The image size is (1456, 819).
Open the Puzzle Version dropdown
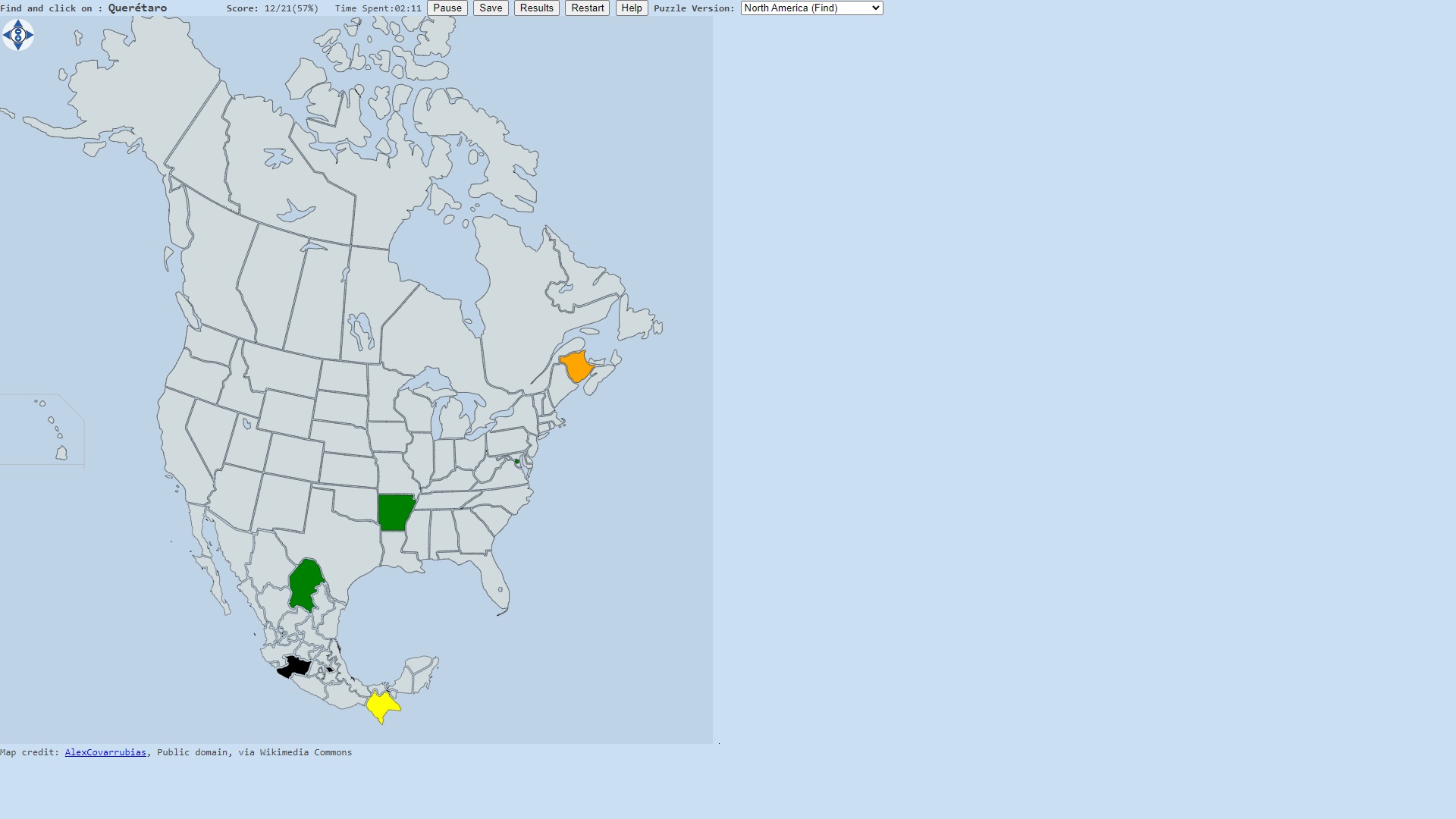(x=811, y=8)
